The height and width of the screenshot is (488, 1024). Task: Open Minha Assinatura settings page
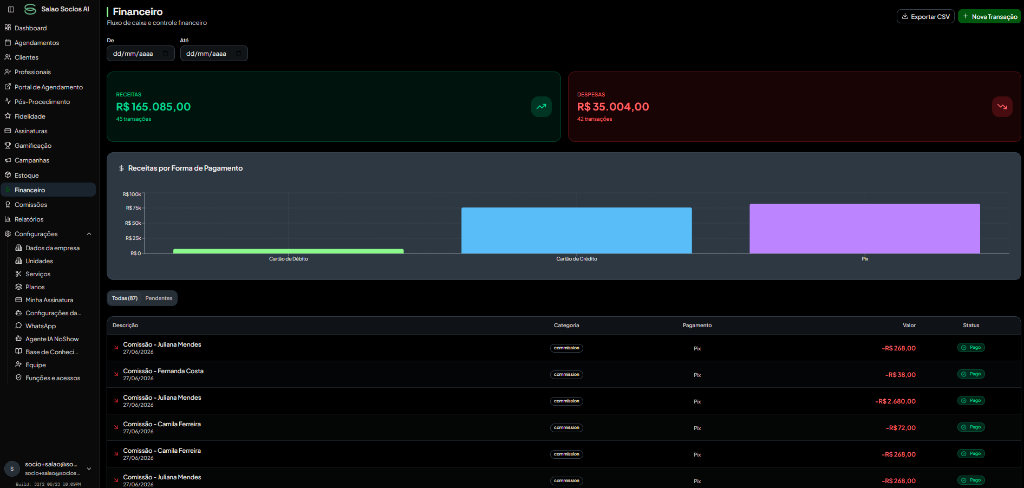click(50, 300)
